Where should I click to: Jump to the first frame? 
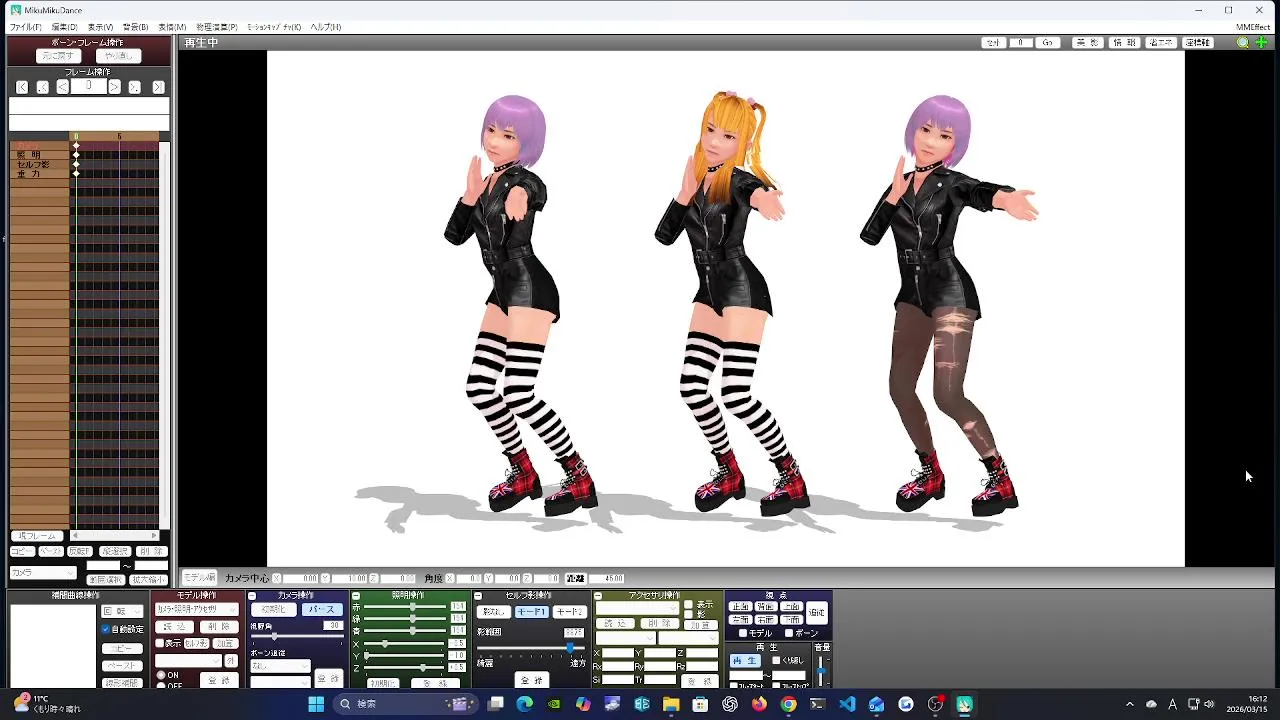coord(22,87)
